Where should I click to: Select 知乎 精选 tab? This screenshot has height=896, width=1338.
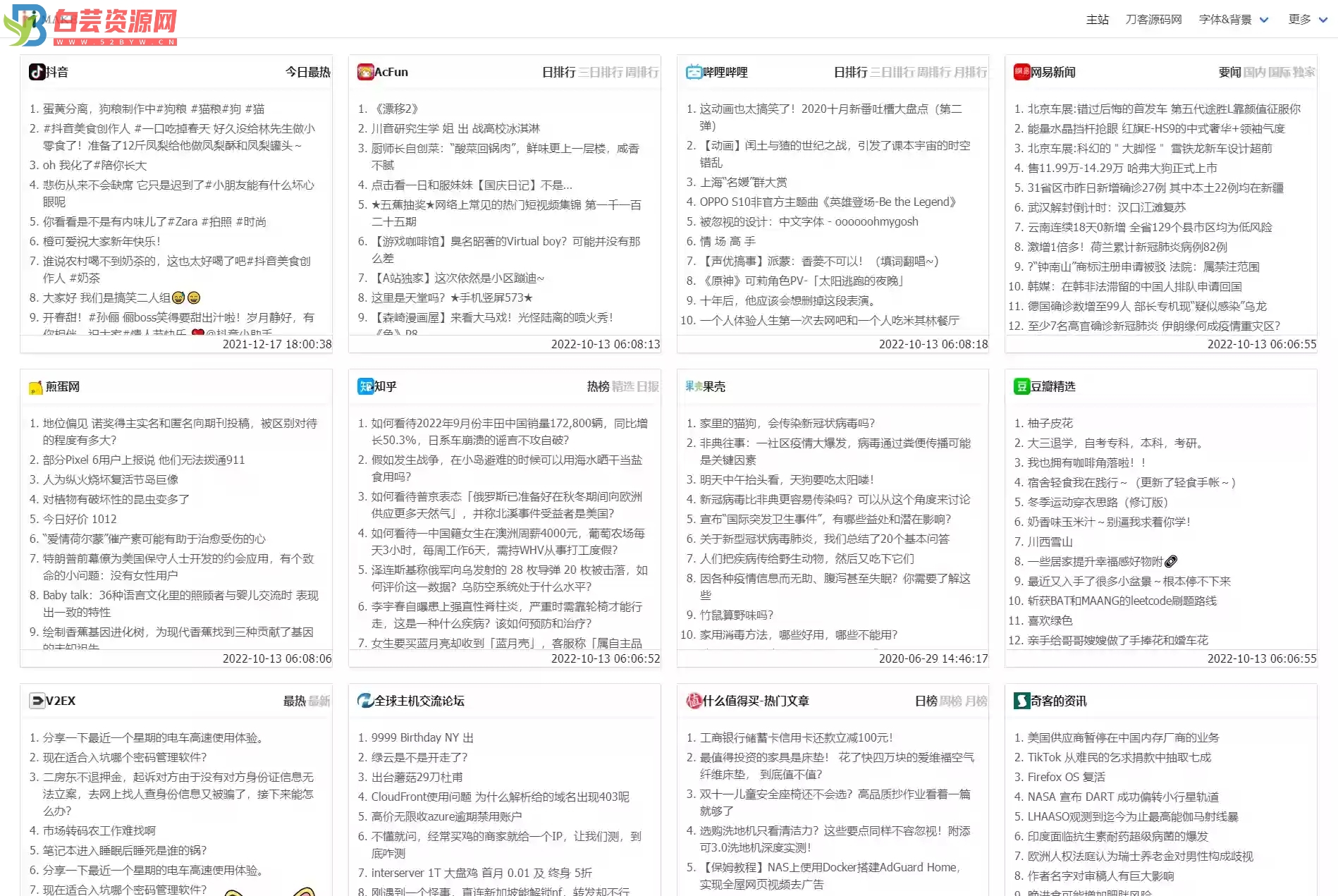tap(623, 386)
